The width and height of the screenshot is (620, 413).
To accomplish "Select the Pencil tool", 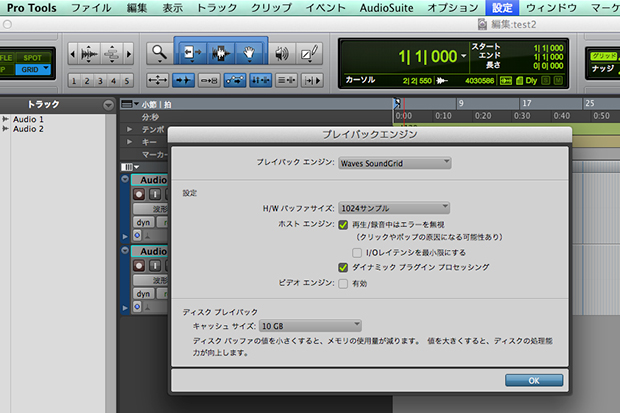I will point(310,53).
